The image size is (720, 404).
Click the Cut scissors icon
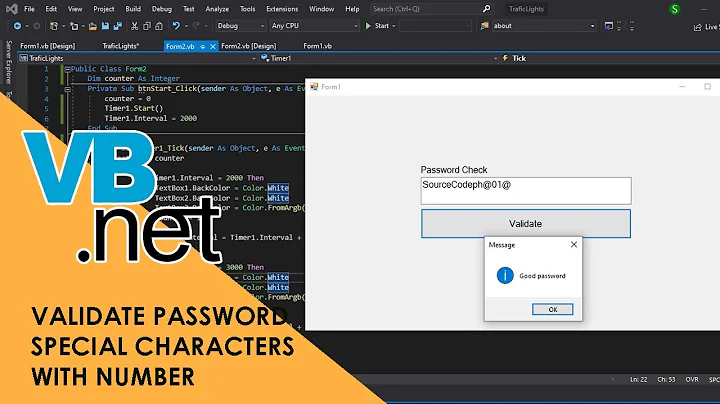(x=134, y=26)
